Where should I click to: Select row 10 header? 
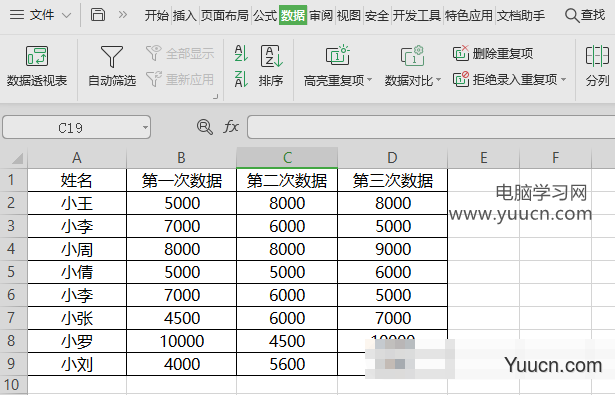[14, 385]
